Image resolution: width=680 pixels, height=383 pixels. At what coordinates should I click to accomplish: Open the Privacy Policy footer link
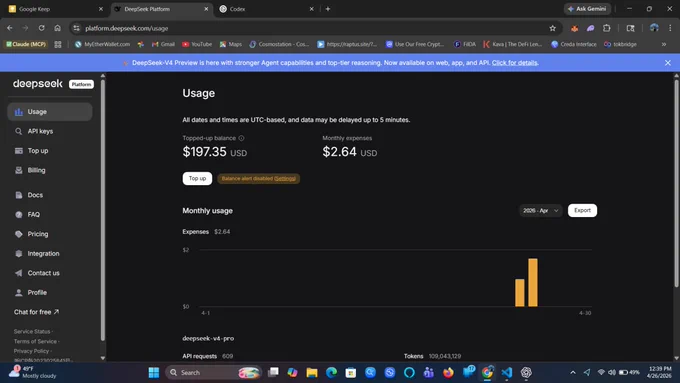coord(31,351)
